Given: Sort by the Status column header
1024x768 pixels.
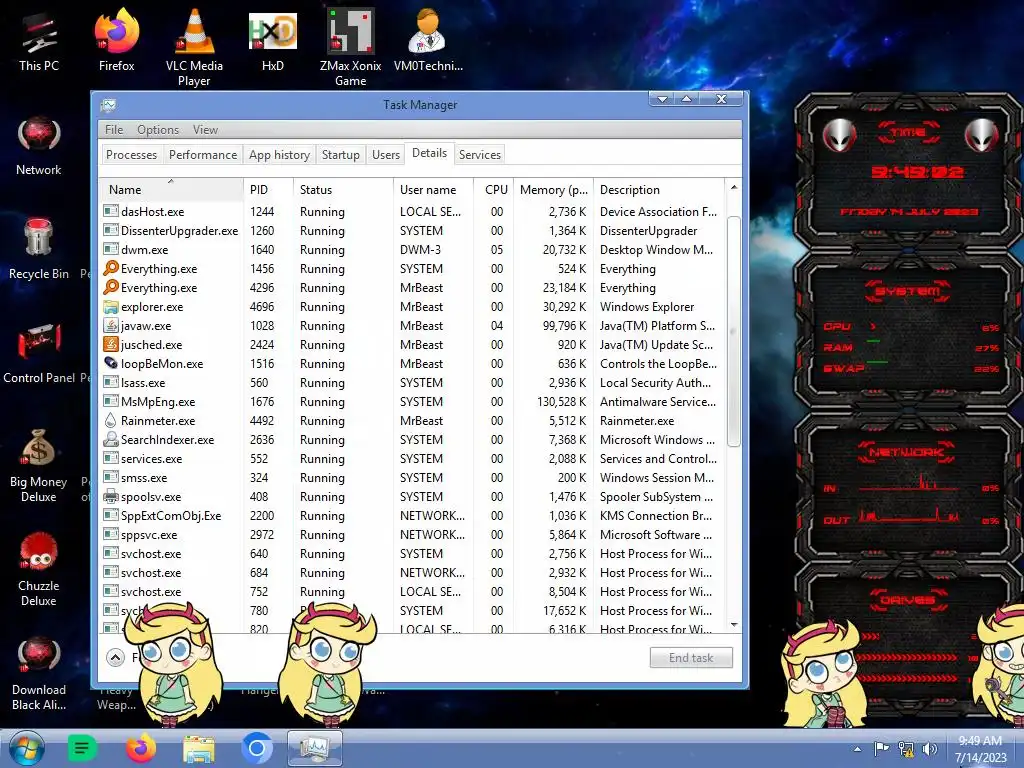Looking at the screenshot, I should 344,189.
